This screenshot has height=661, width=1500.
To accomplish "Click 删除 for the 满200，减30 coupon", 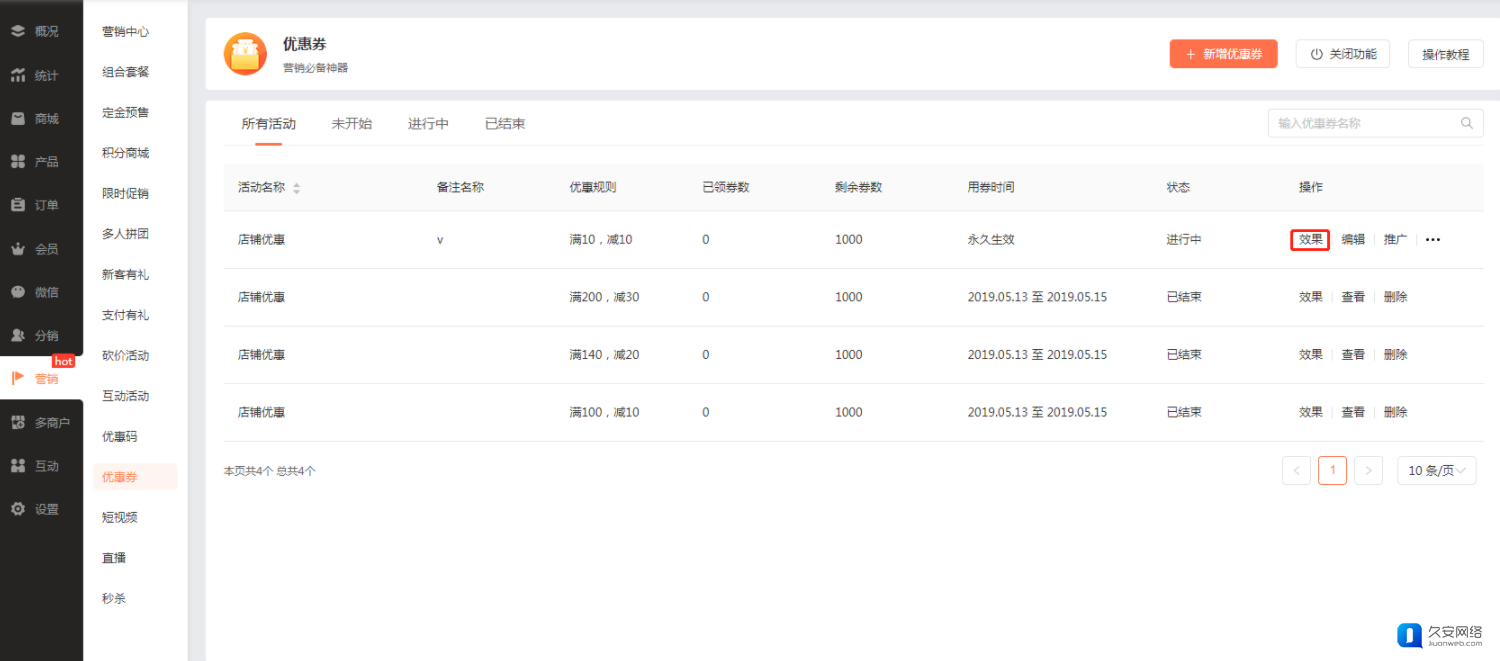I will pyautogui.click(x=1395, y=297).
